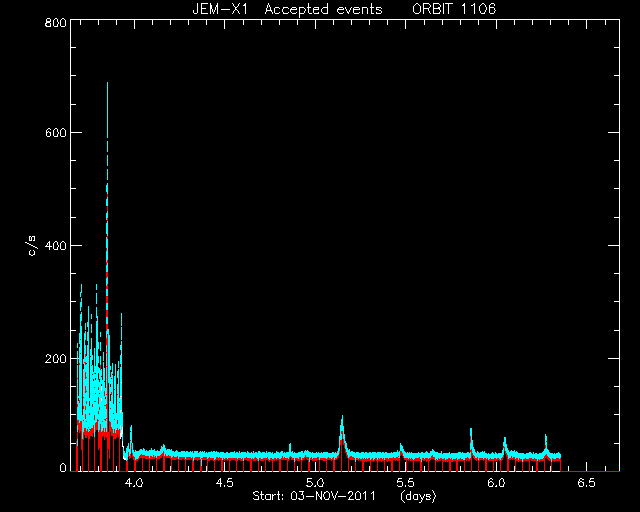Click the Start: 03-NOV-2011 x-axis label
This screenshot has height=512, width=640.
click(x=314, y=496)
